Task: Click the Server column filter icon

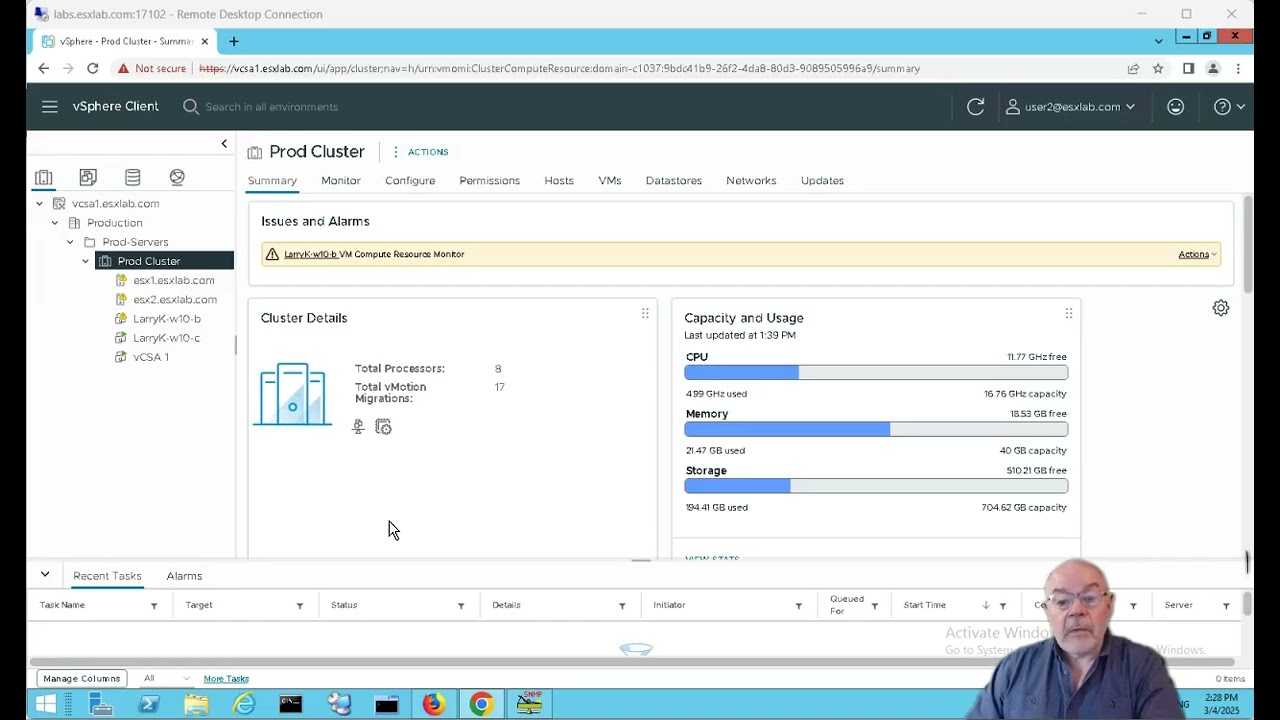Action: point(1226,606)
